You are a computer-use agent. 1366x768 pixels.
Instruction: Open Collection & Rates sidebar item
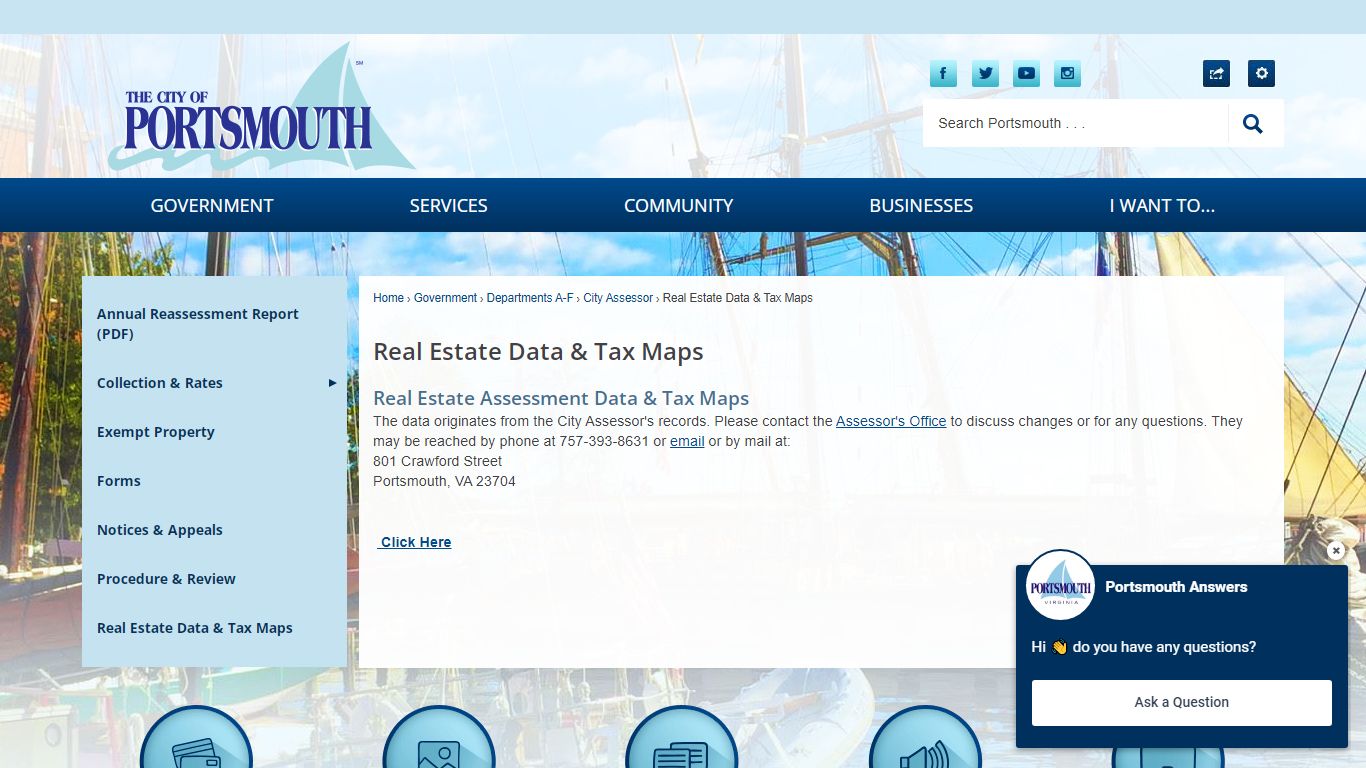click(160, 383)
